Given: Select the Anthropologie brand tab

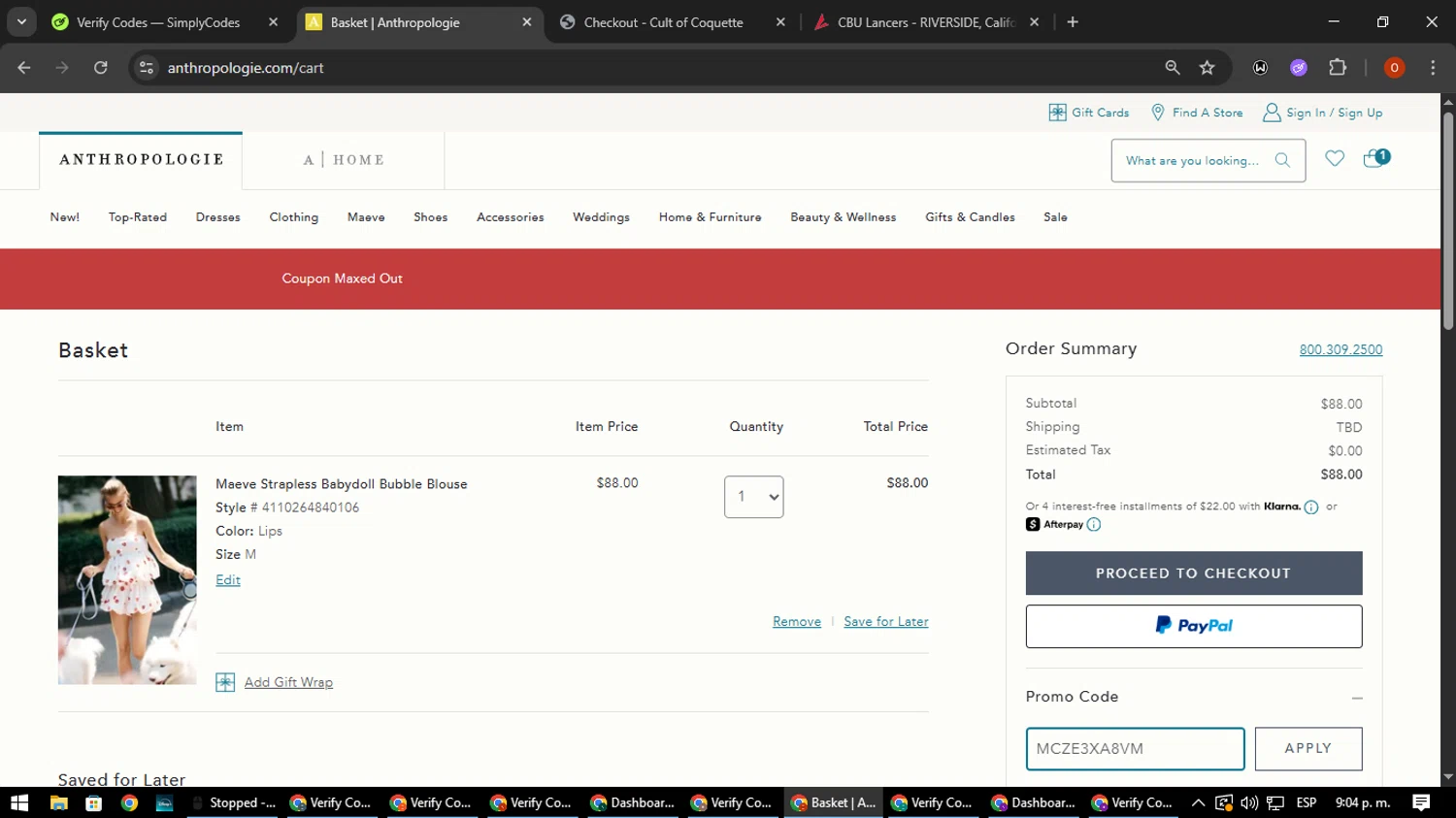Looking at the screenshot, I should coord(141,160).
